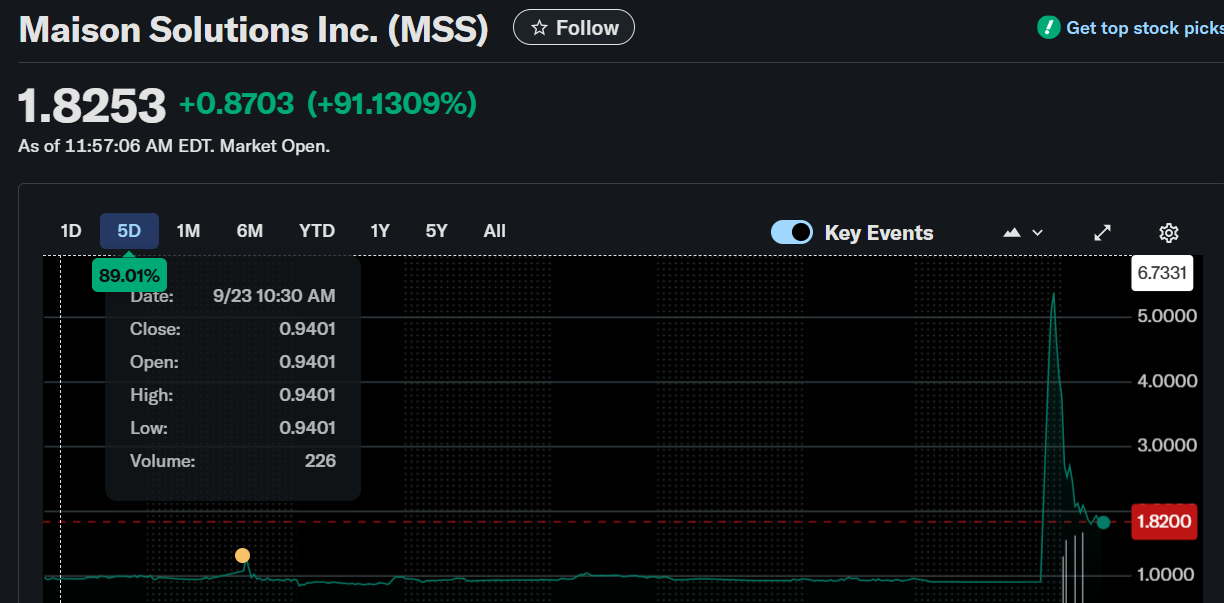Click the Close value 0.9401 in tooltip

point(307,329)
